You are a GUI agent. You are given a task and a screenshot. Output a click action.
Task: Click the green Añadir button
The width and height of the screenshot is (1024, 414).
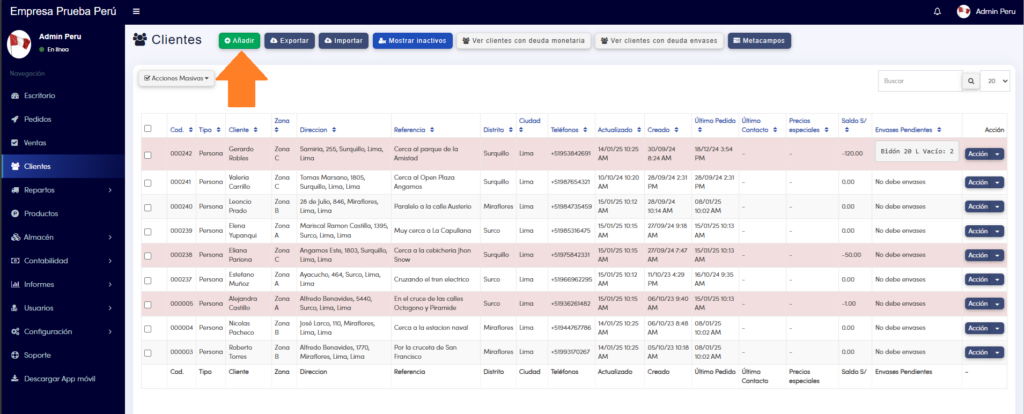coord(240,40)
